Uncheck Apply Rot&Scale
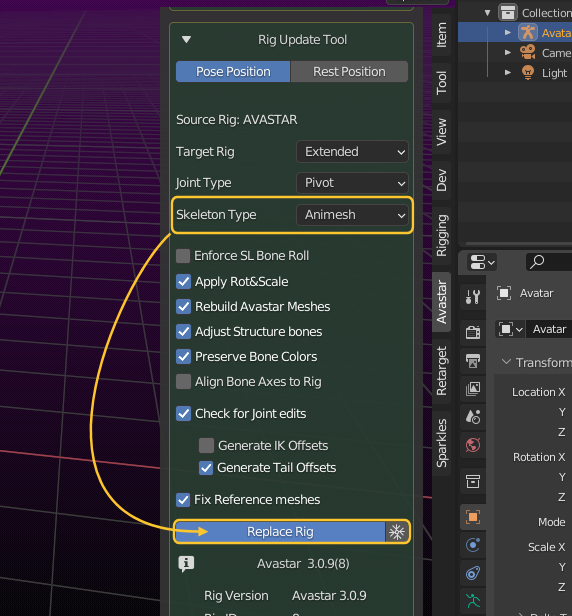Viewport: 572px width, 616px height. 183,282
